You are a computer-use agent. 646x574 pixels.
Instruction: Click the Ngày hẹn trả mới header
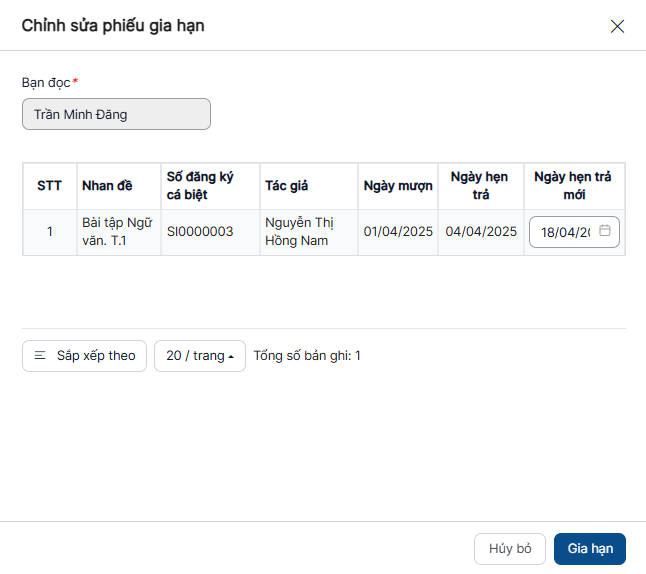(573, 186)
